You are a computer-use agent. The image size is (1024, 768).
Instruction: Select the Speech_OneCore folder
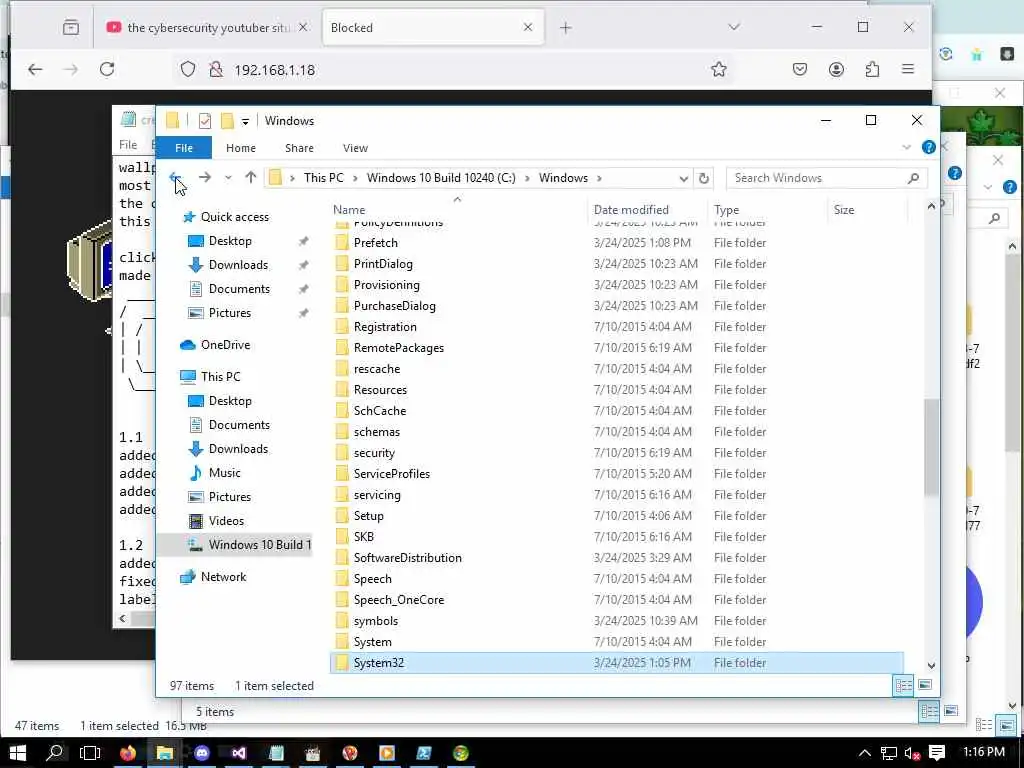[x=398, y=600]
